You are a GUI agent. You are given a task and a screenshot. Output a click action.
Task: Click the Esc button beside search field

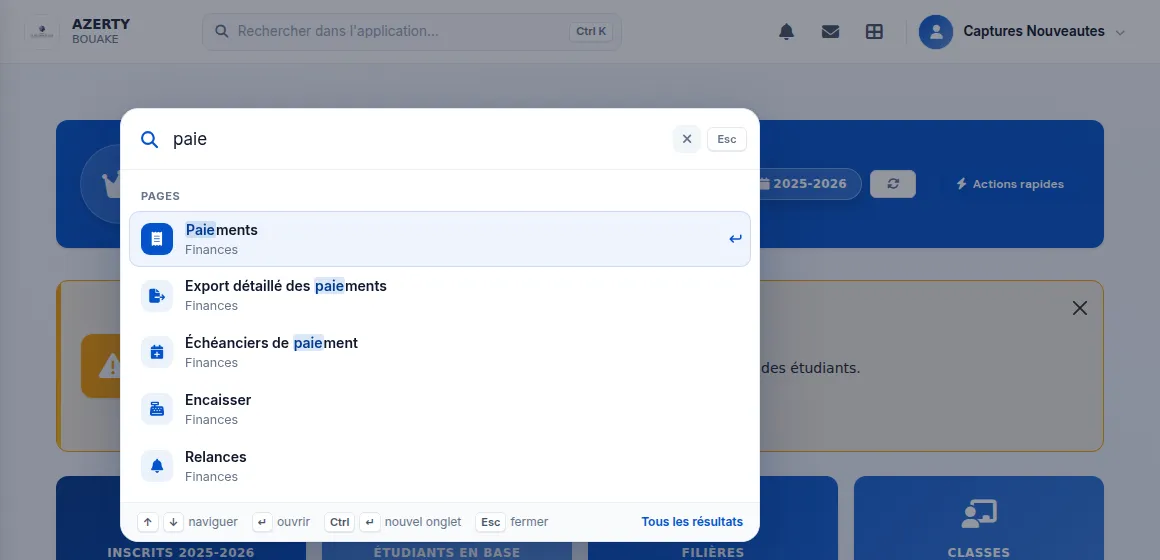pos(726,139)
